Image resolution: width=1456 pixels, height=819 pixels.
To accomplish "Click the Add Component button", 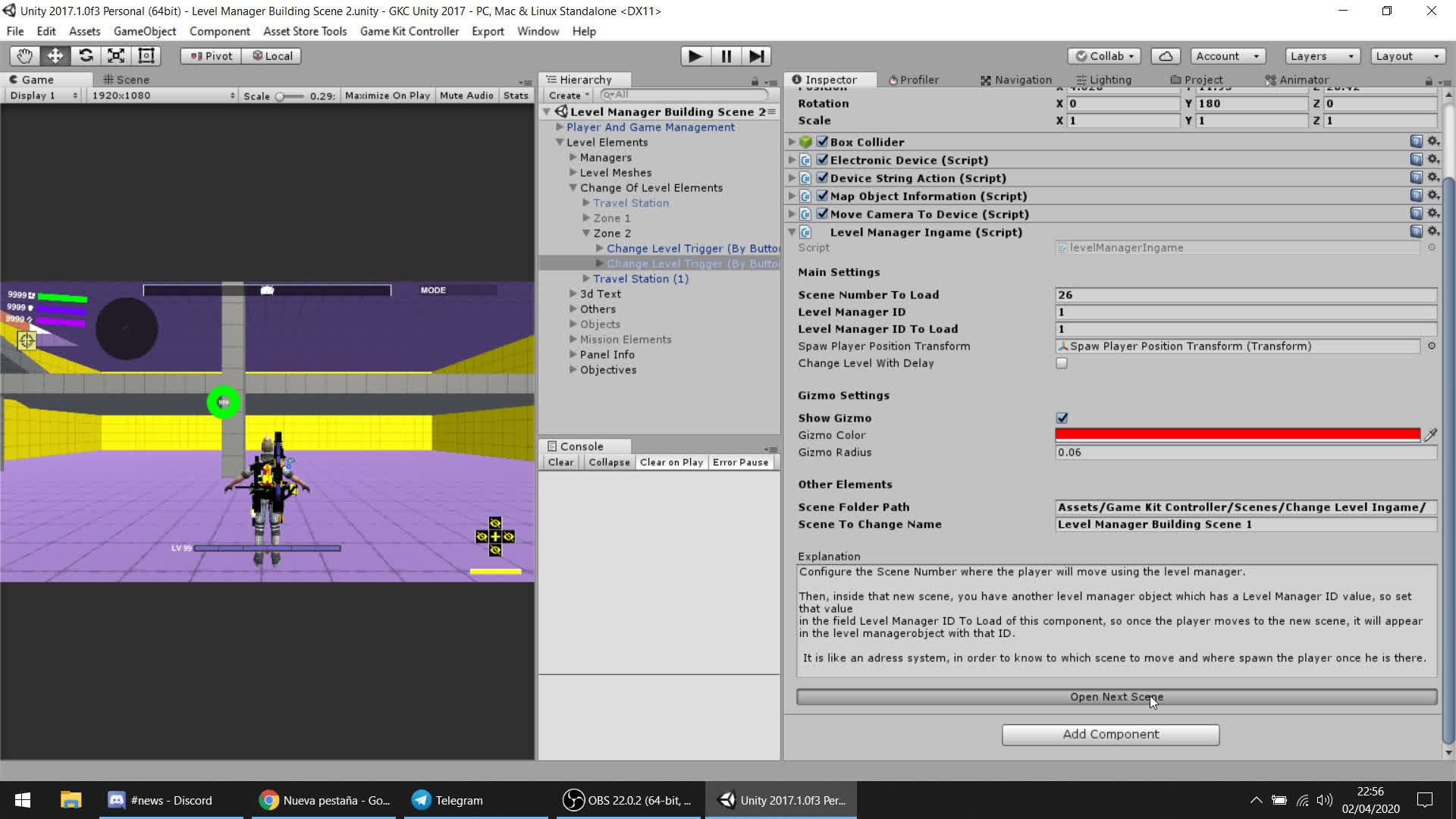I will pos(1110,734).
